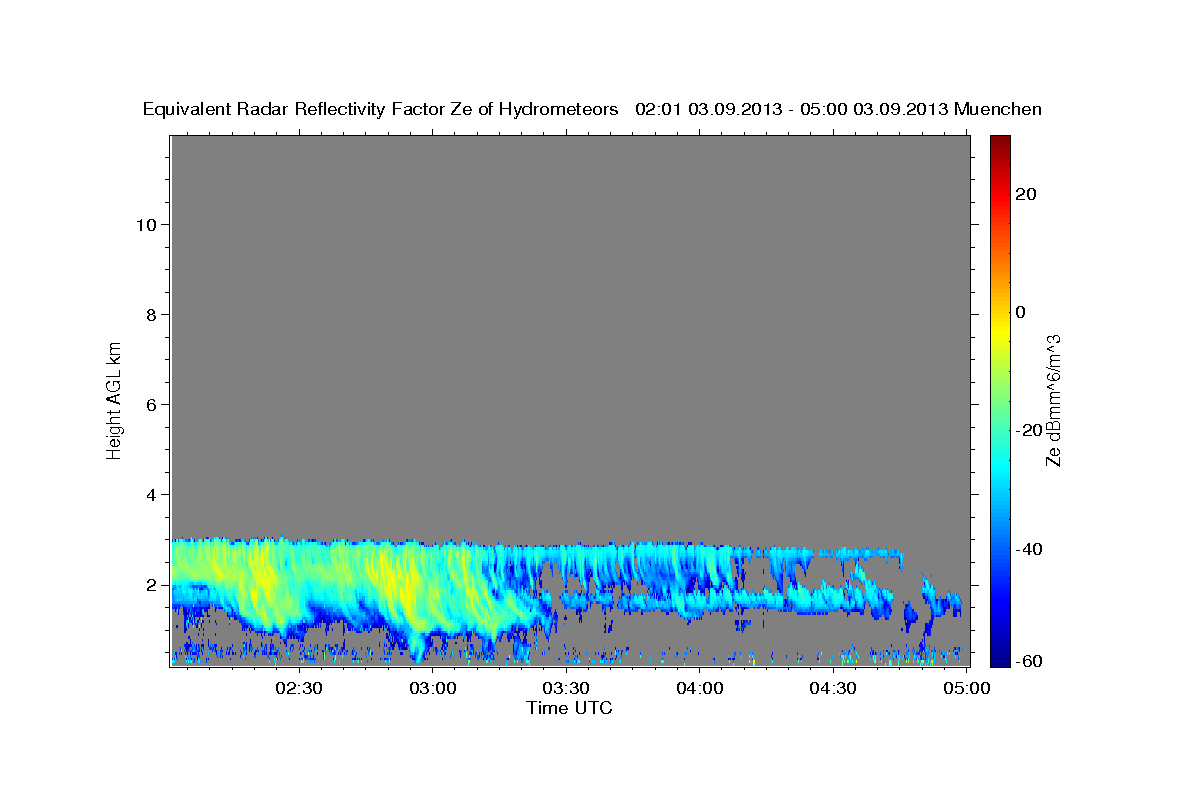Click the height tick label 6
The width and height of the screenshot is (1200, 800).
[x=151, y=404]
